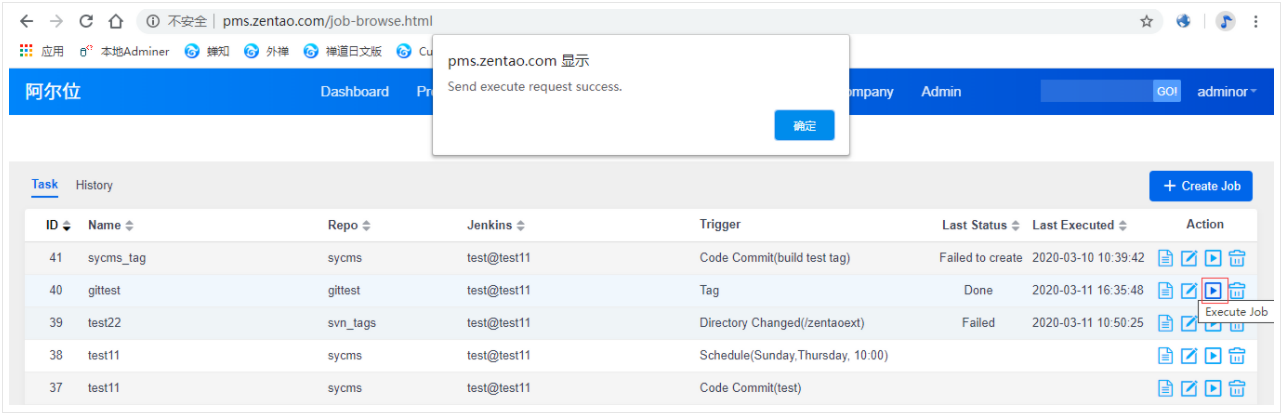The width and height of the screenshot is (1281, 419).
Task: Delete job 38 with trash icon
Action: [1237, 356]
